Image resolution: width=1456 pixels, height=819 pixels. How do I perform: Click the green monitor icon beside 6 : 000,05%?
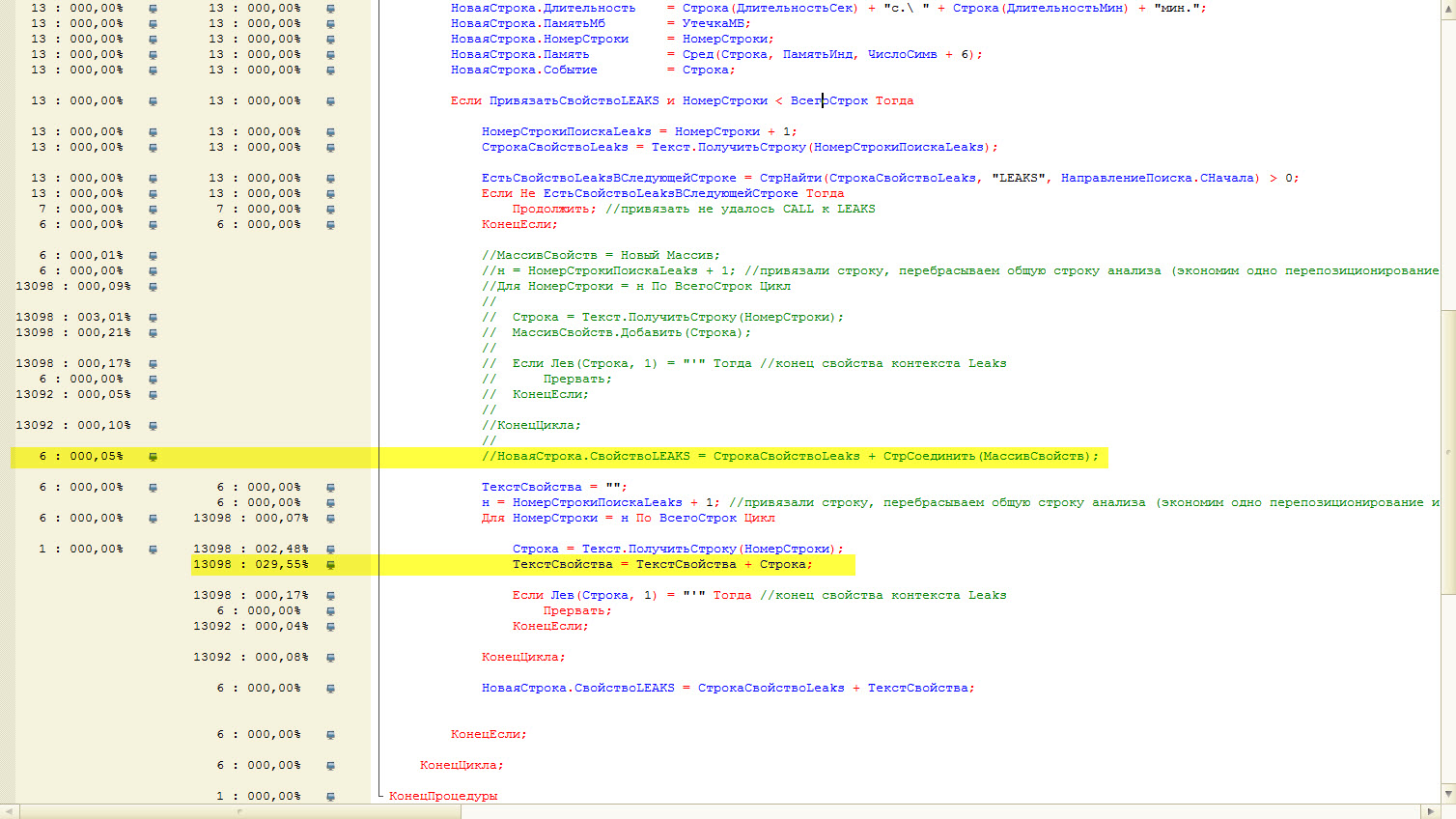153,457
